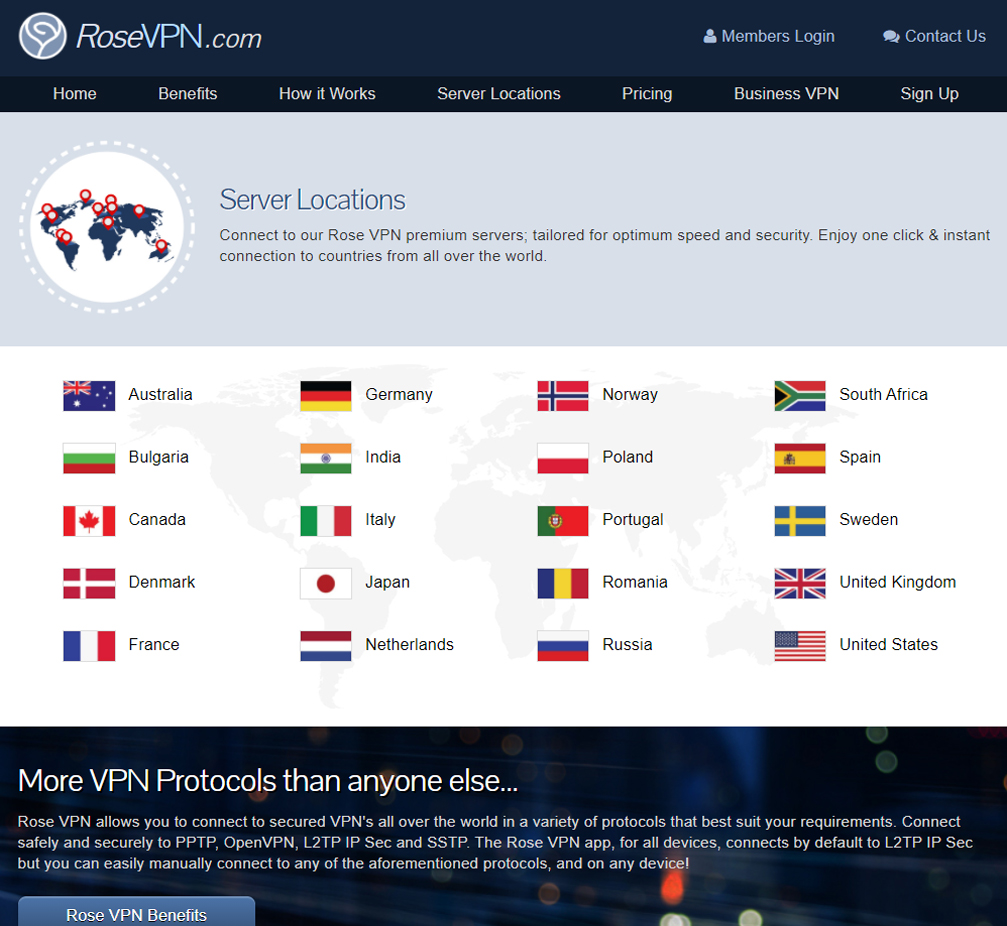Click the South Africa flag icon

tap(800, 396)
